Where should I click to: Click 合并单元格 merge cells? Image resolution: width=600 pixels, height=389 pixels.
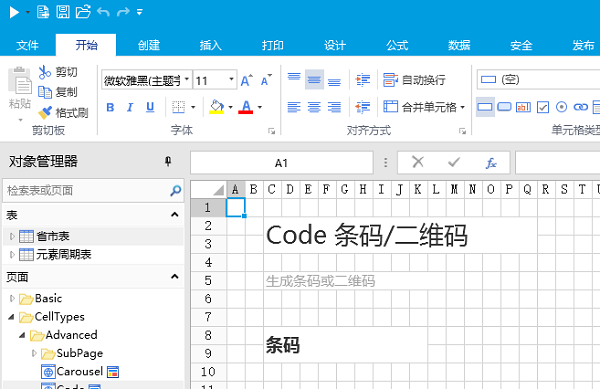424,107
